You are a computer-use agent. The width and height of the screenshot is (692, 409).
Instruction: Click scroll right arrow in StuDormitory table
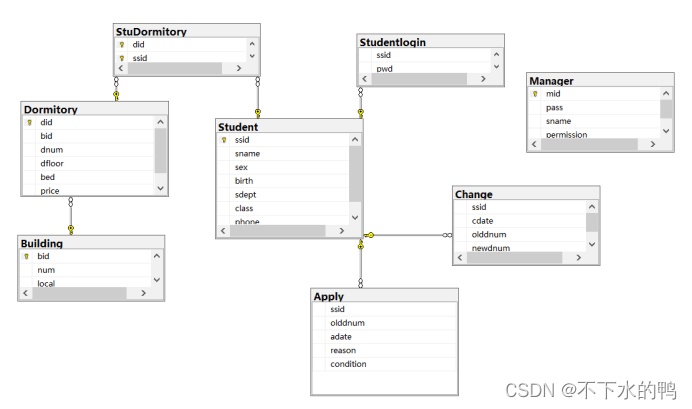click(x=239, y=68)
